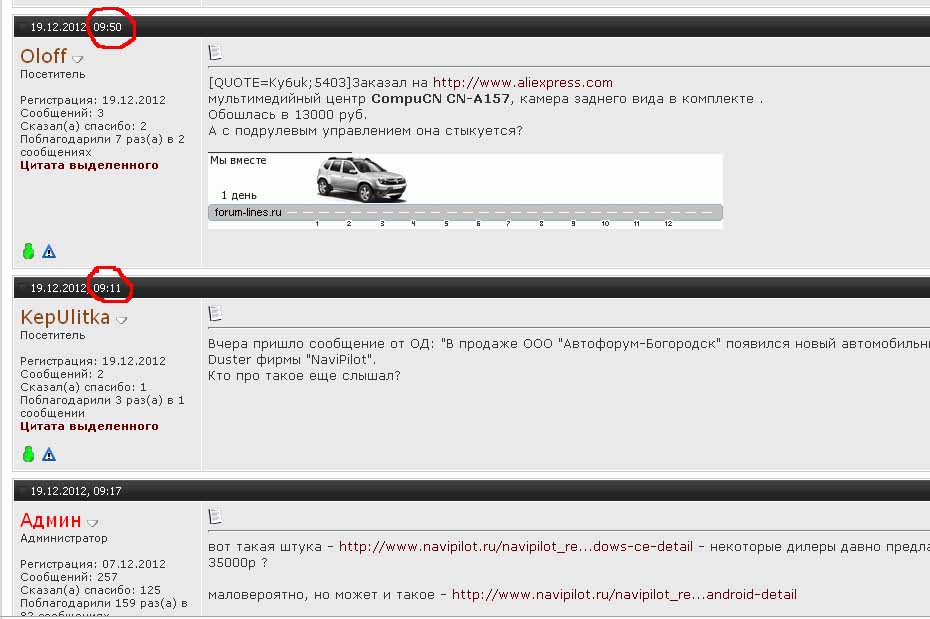Click 'Цитата выделенного' under KepUlitka's profile
This screenshot has width=930, height=619.
click(89, 426)
